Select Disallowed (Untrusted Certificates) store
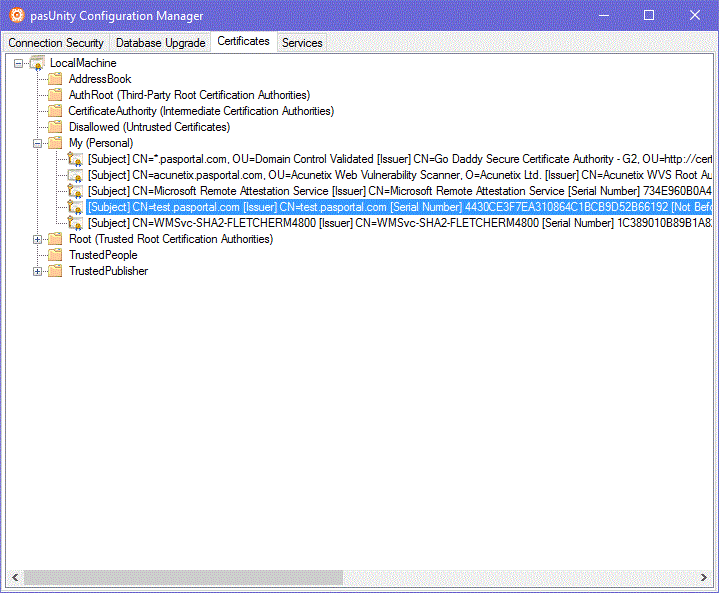 pos(149,127)
